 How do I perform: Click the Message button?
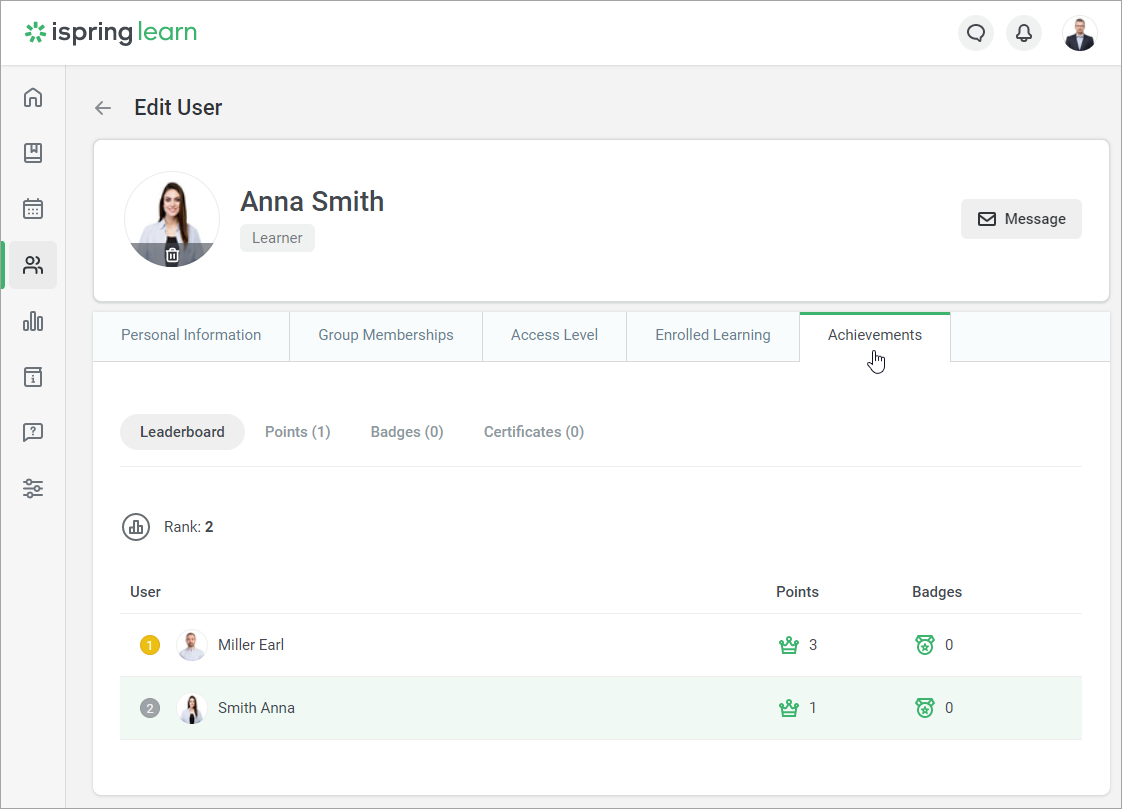(x=1021, y=219)
